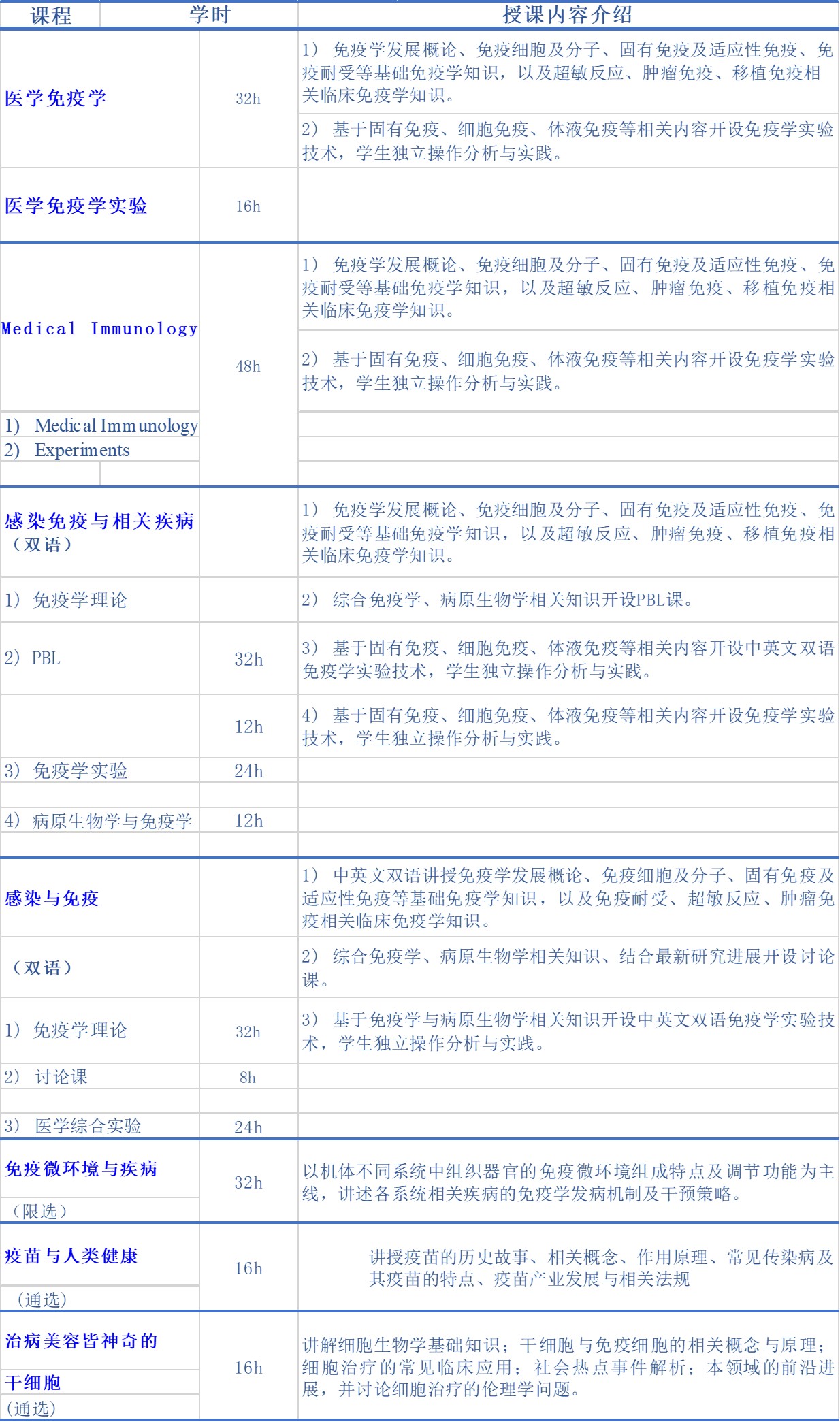Screen dimensions: 840x1422
Task: Open the 疫苗与人类健康 course link
Action: (x=71, y=1256)
